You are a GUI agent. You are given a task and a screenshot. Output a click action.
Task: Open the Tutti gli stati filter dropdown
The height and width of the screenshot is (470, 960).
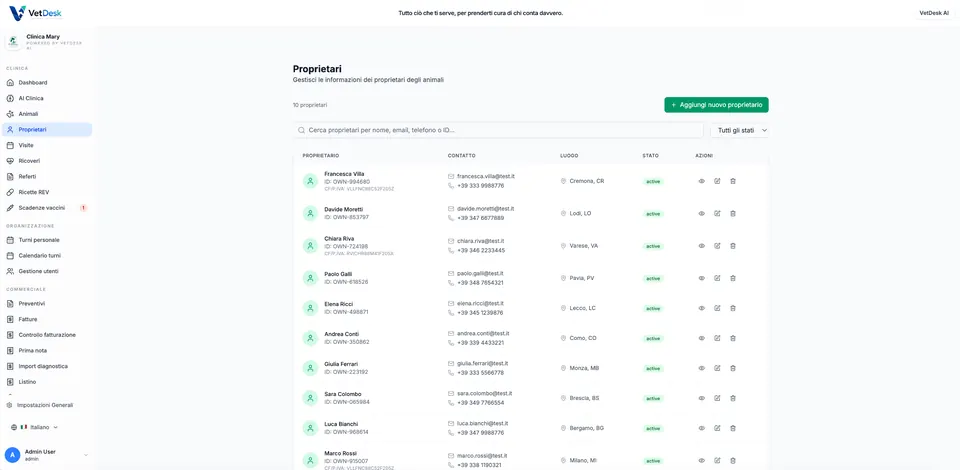740,130
